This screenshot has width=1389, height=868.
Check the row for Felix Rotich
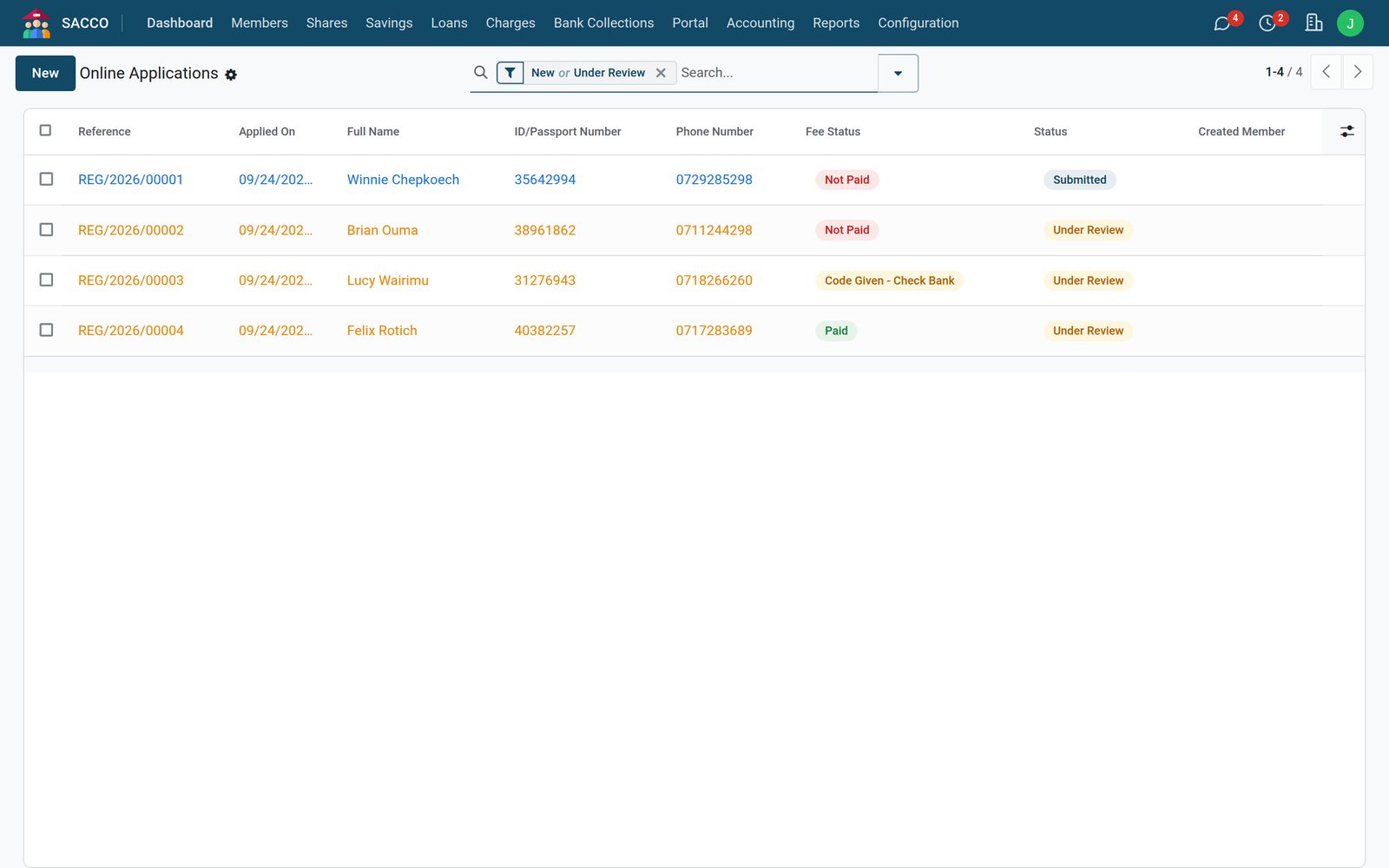(x=46, y=330)
